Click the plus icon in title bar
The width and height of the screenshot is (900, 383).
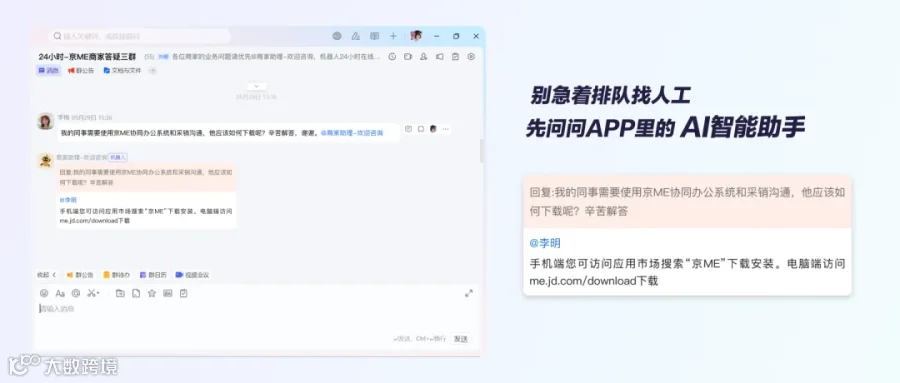(393, 36)
